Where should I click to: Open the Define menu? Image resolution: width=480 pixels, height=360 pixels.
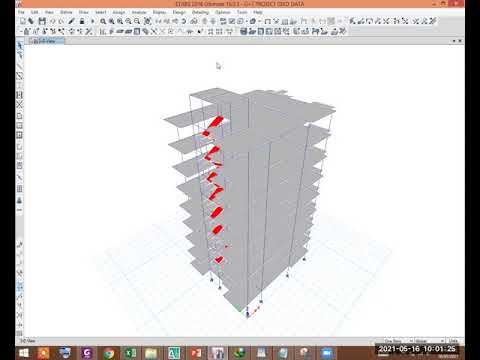[x=66, y=12]
